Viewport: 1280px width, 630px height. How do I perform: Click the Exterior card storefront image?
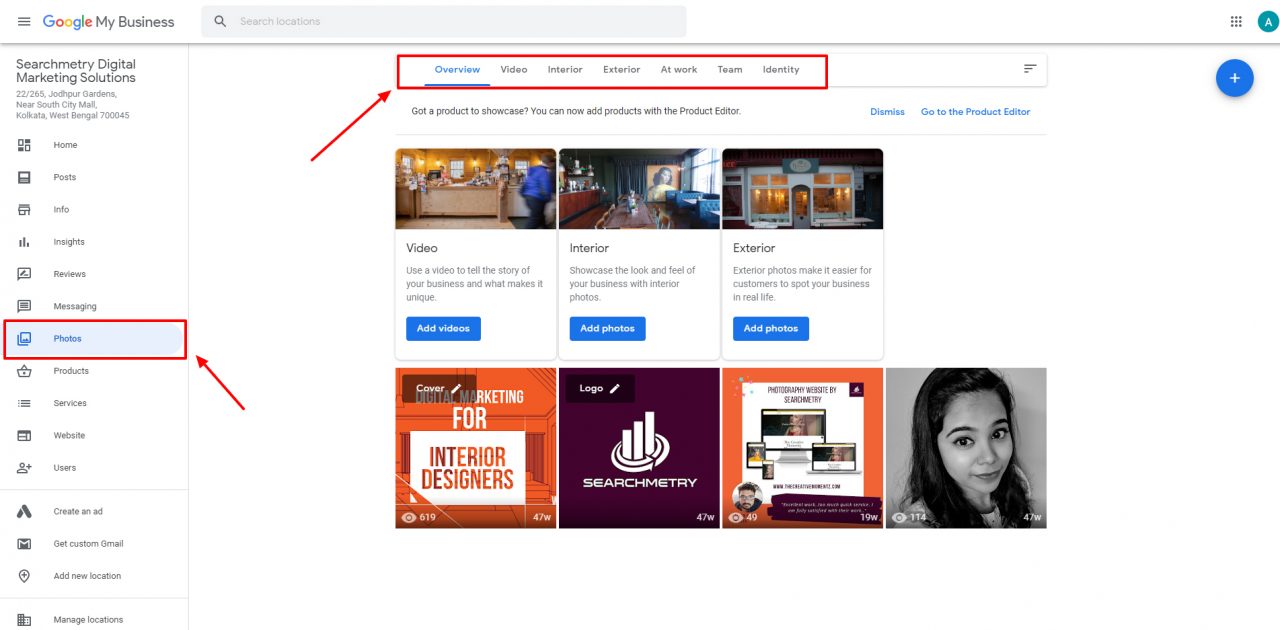coord(802,189)
